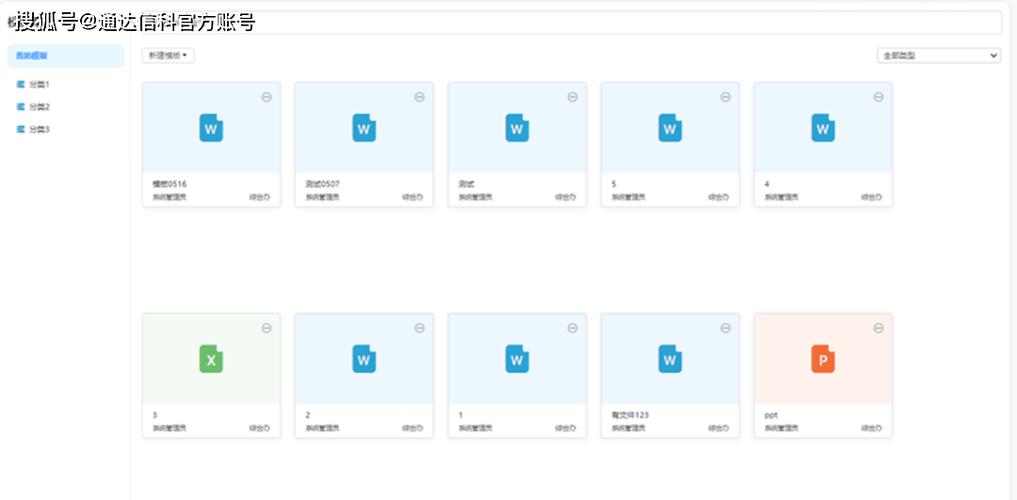The height and width of the screenshot is (500, 1017).
Task: Click the name 2 under its Word card
Action: tap(307, 415)
